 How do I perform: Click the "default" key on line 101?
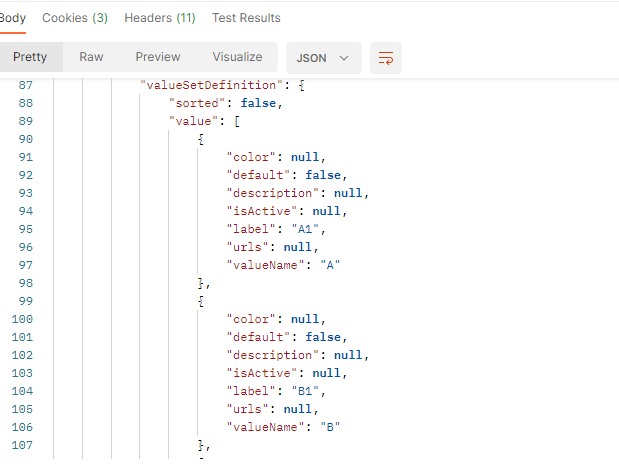coord(258,337)
